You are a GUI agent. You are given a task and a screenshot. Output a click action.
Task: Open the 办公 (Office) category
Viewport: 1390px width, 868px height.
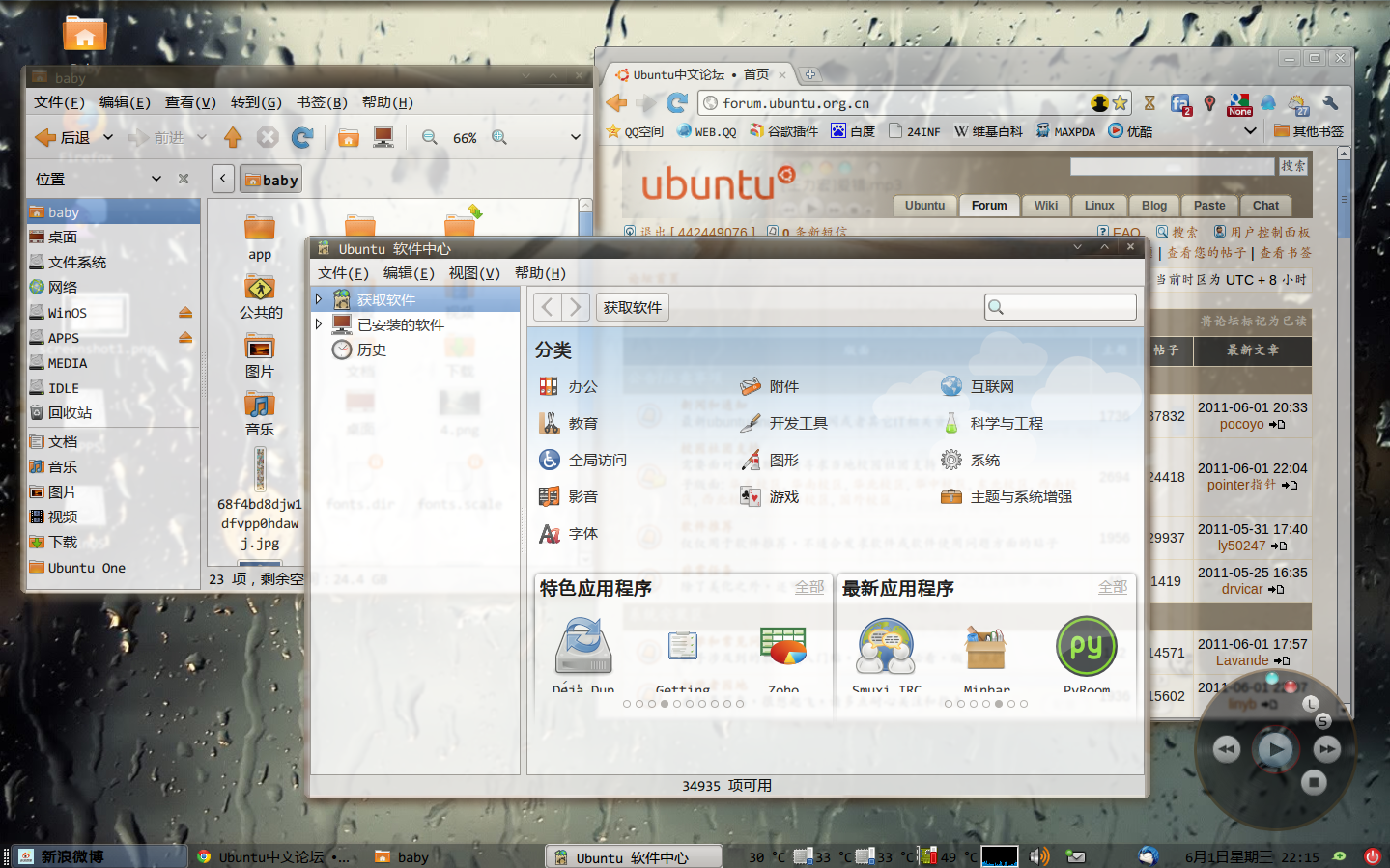(x=569, y=386)
